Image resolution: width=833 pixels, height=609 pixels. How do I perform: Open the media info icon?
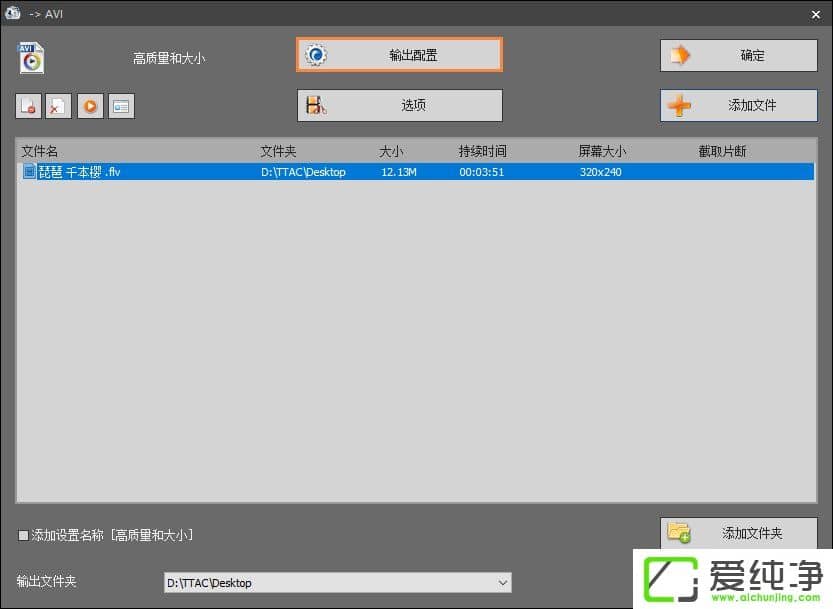pos(121,105)
